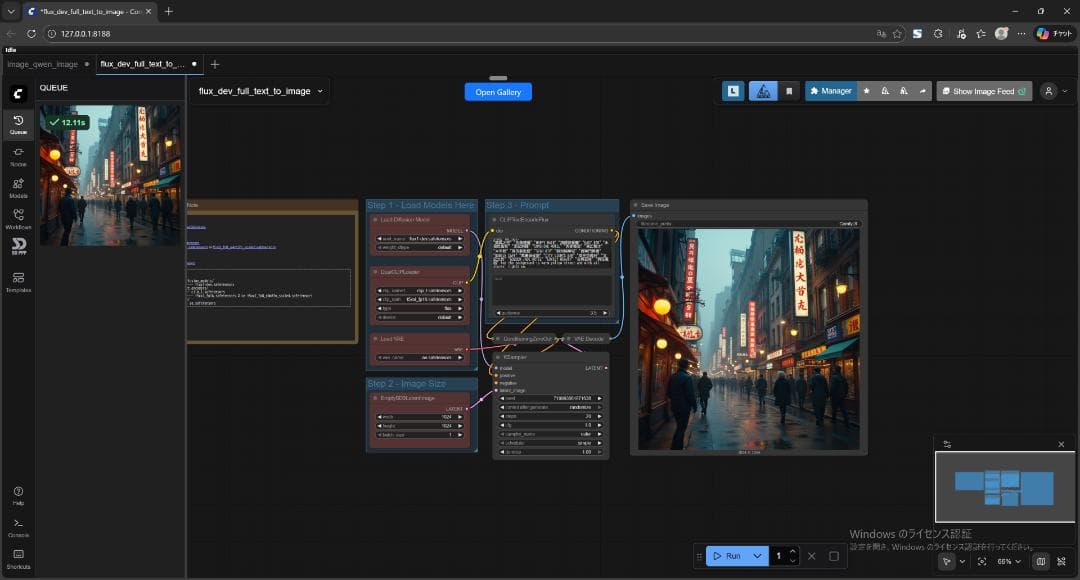Click the Help icon in the sidebar
The height and width of the screenshot is (580, 1080).
tap(18, 495)
